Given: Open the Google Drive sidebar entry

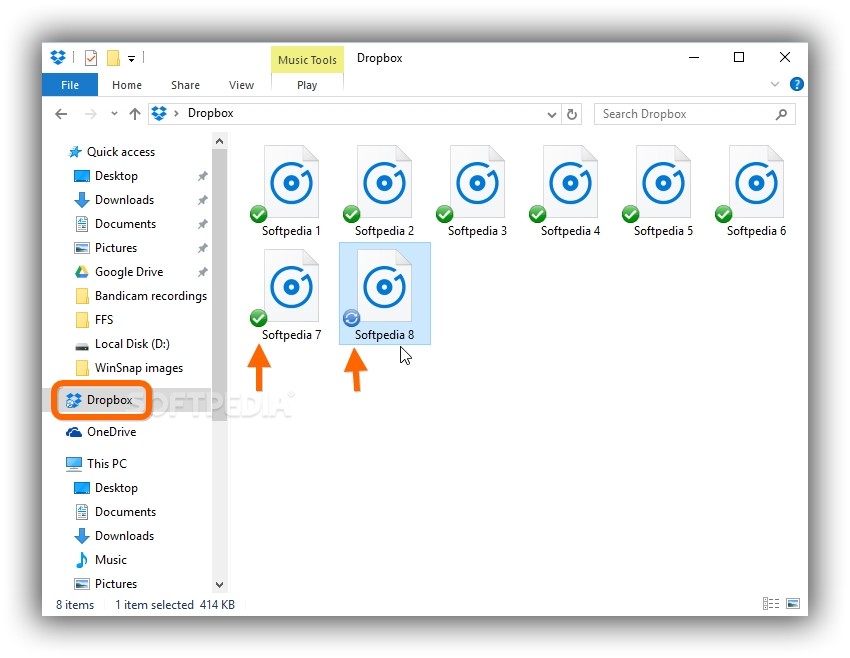Looking at the screenshot, I should click(128, 271).
